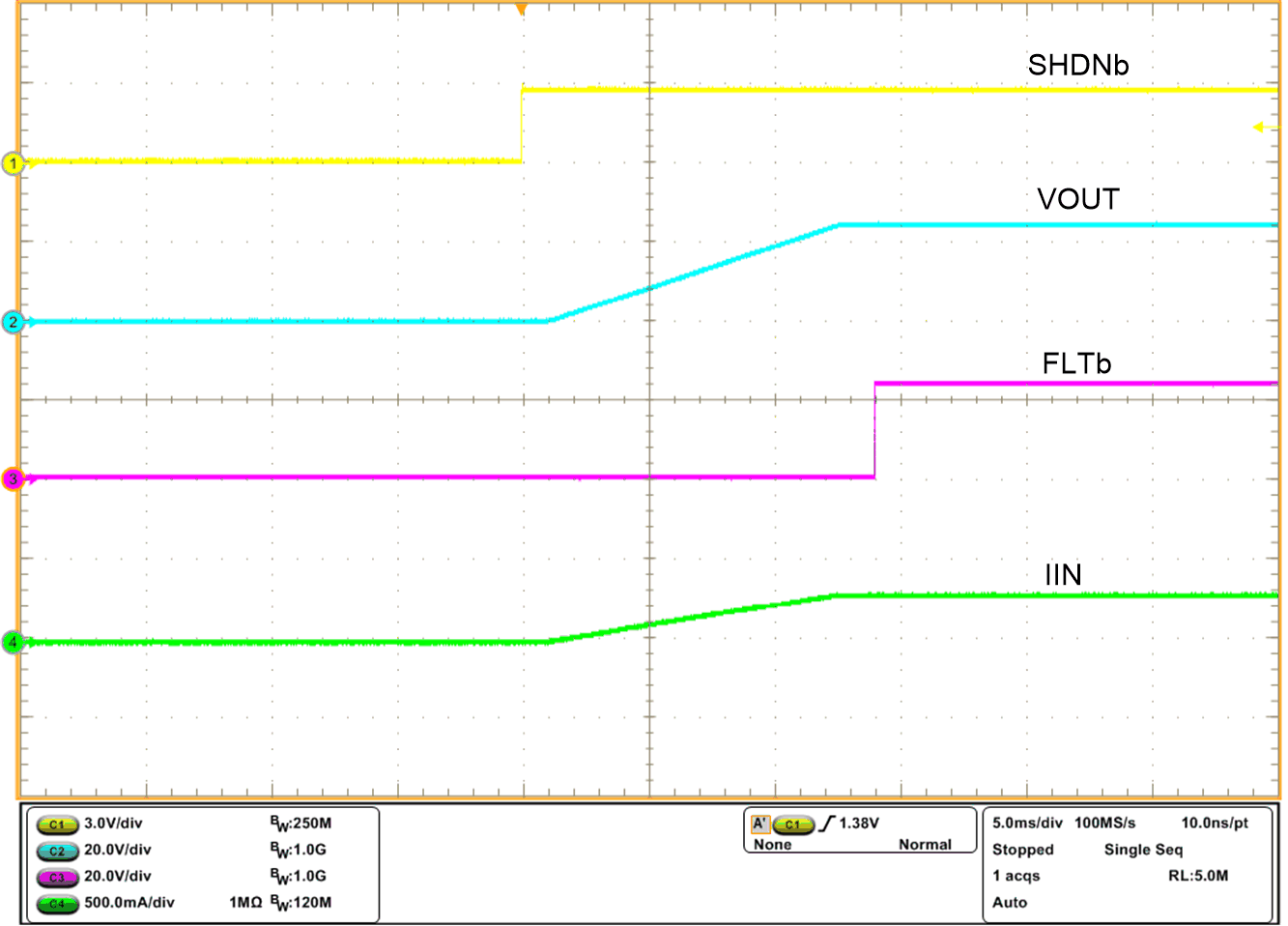Click the C4 bandwidth 120M readout
This screenshot has height=926, width=1288.
(301, 903)
